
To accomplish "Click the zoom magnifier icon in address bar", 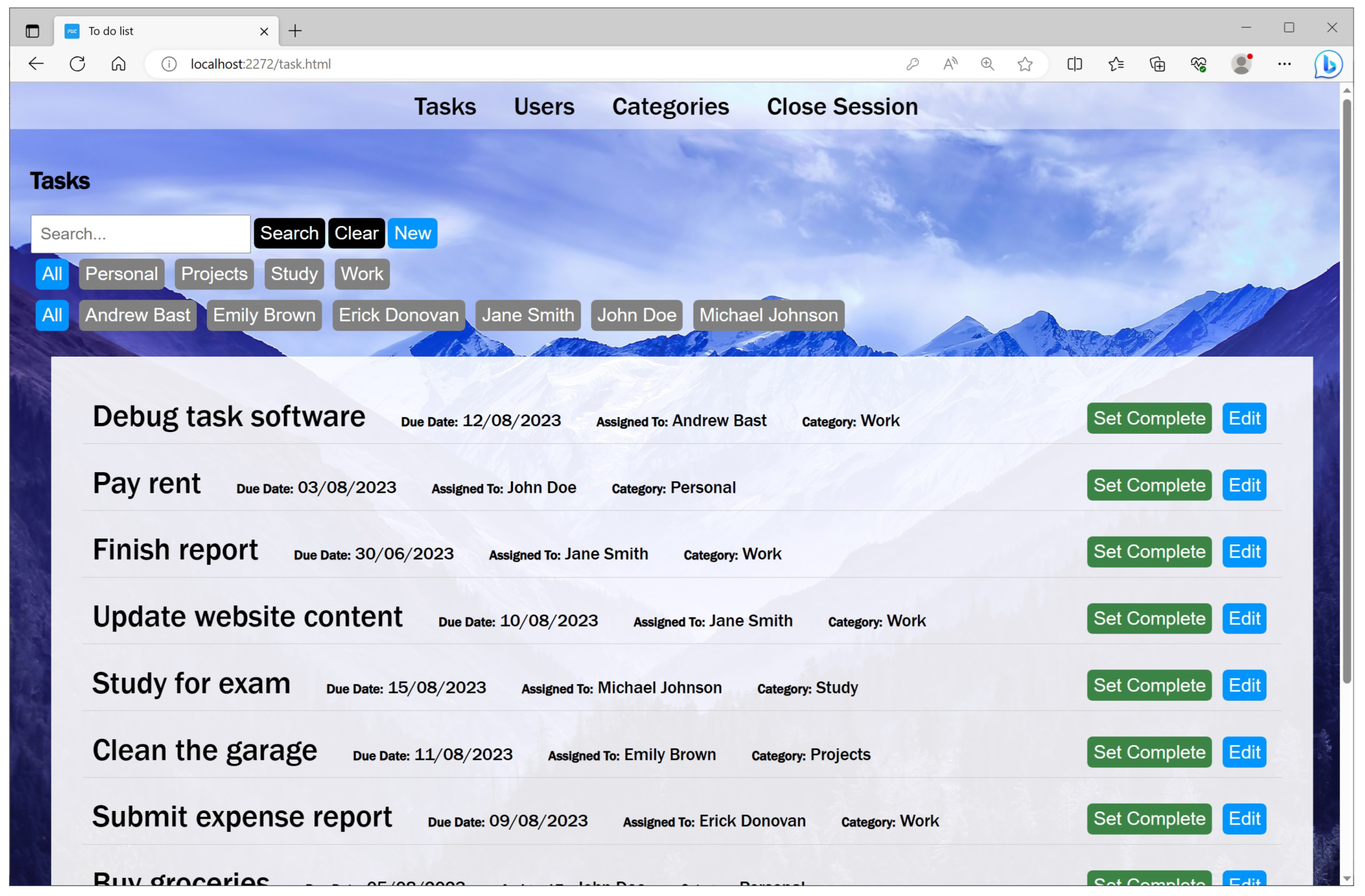I will click(x=987, y=64).
